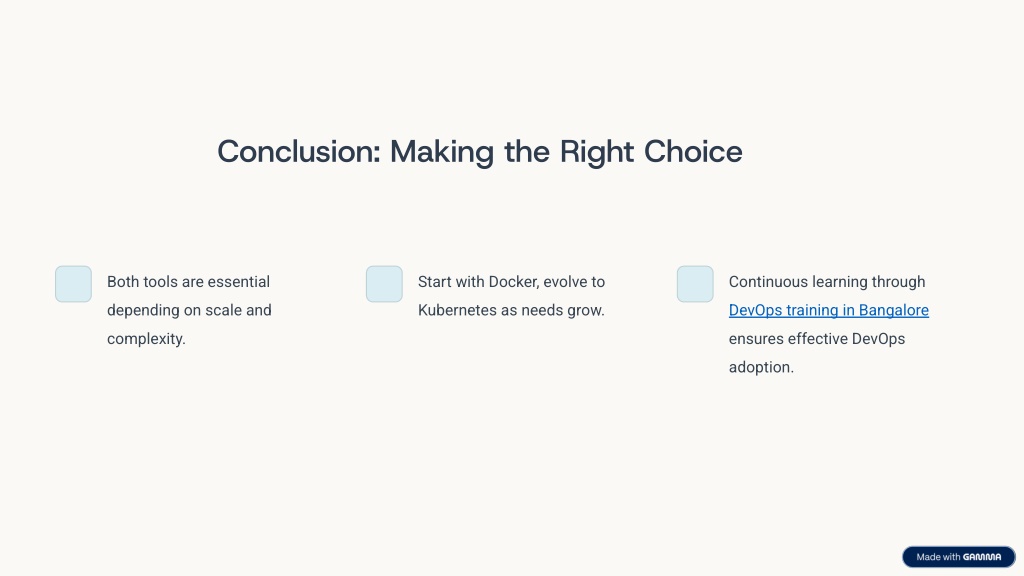Click the line "depending on scale and"
The width and height of the screenshot is (1024, 576).
189,310
